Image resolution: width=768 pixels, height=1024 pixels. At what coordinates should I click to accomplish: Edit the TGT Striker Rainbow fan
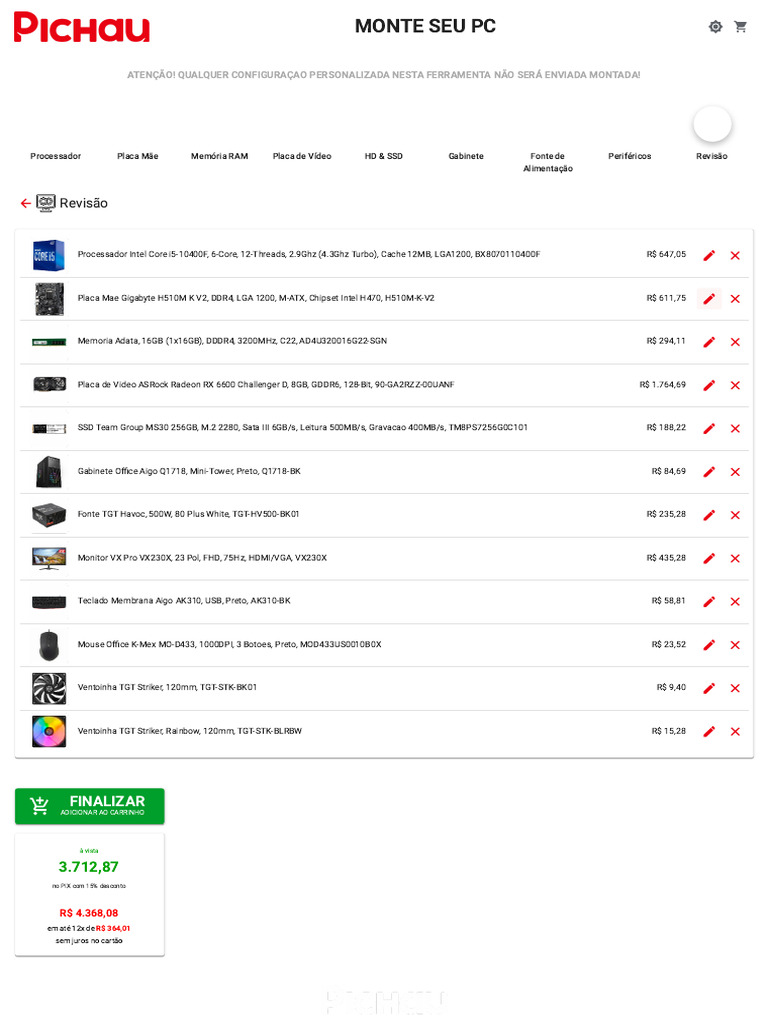tap(709, 732)
